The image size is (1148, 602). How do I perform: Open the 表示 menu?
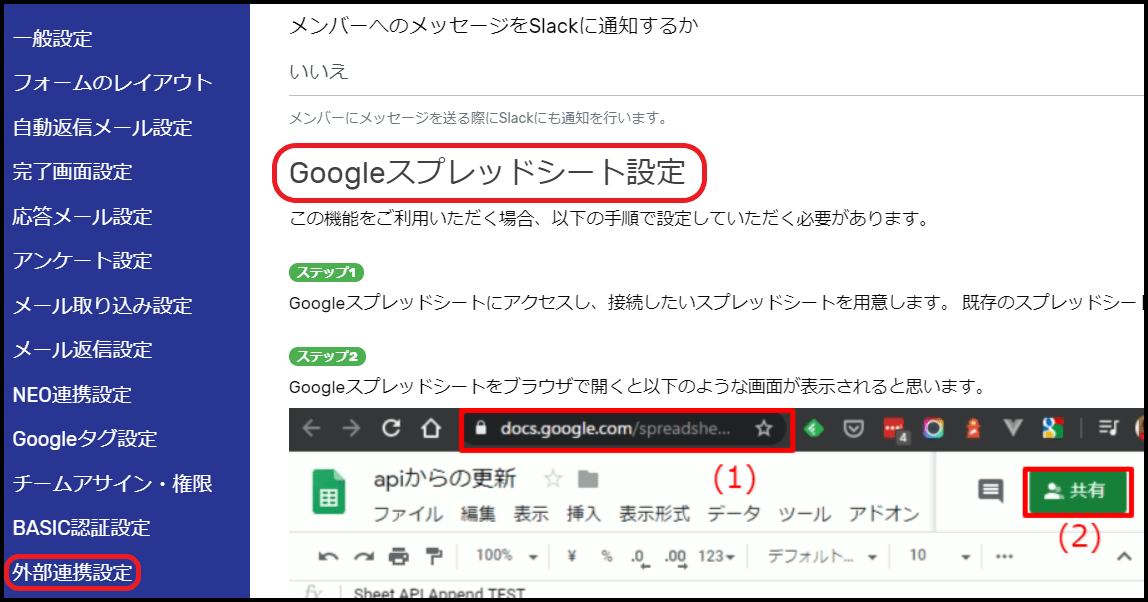pyautogui.click(x=531, y=514)
